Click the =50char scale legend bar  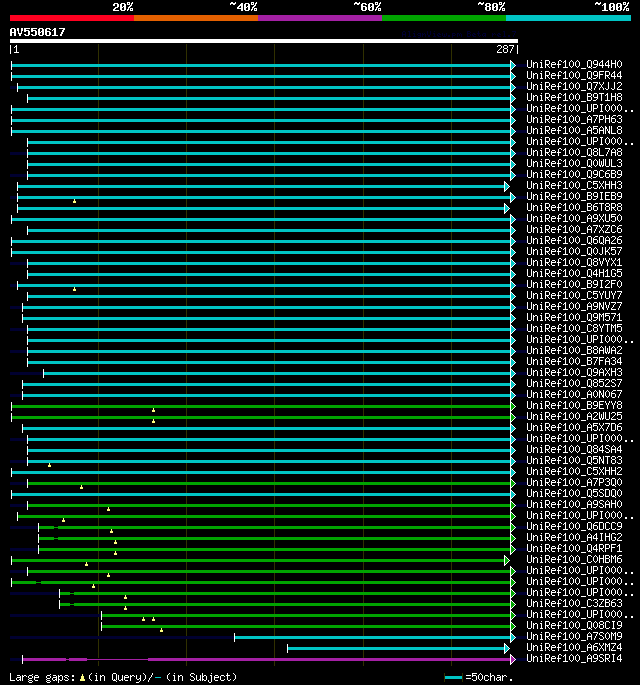(x=453, y=678)
